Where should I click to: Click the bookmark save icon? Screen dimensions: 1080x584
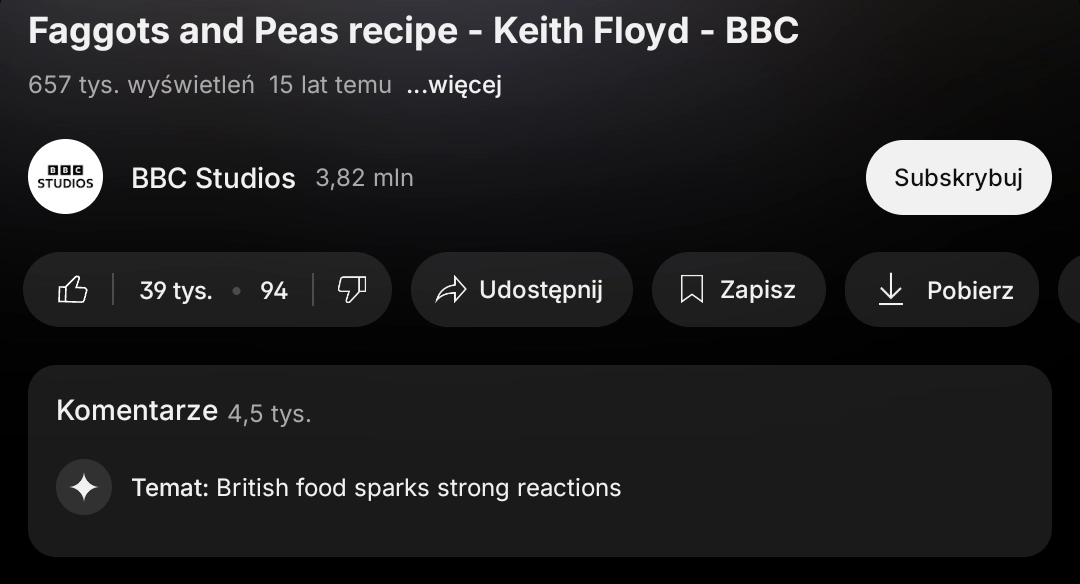[x=691, y=290]
